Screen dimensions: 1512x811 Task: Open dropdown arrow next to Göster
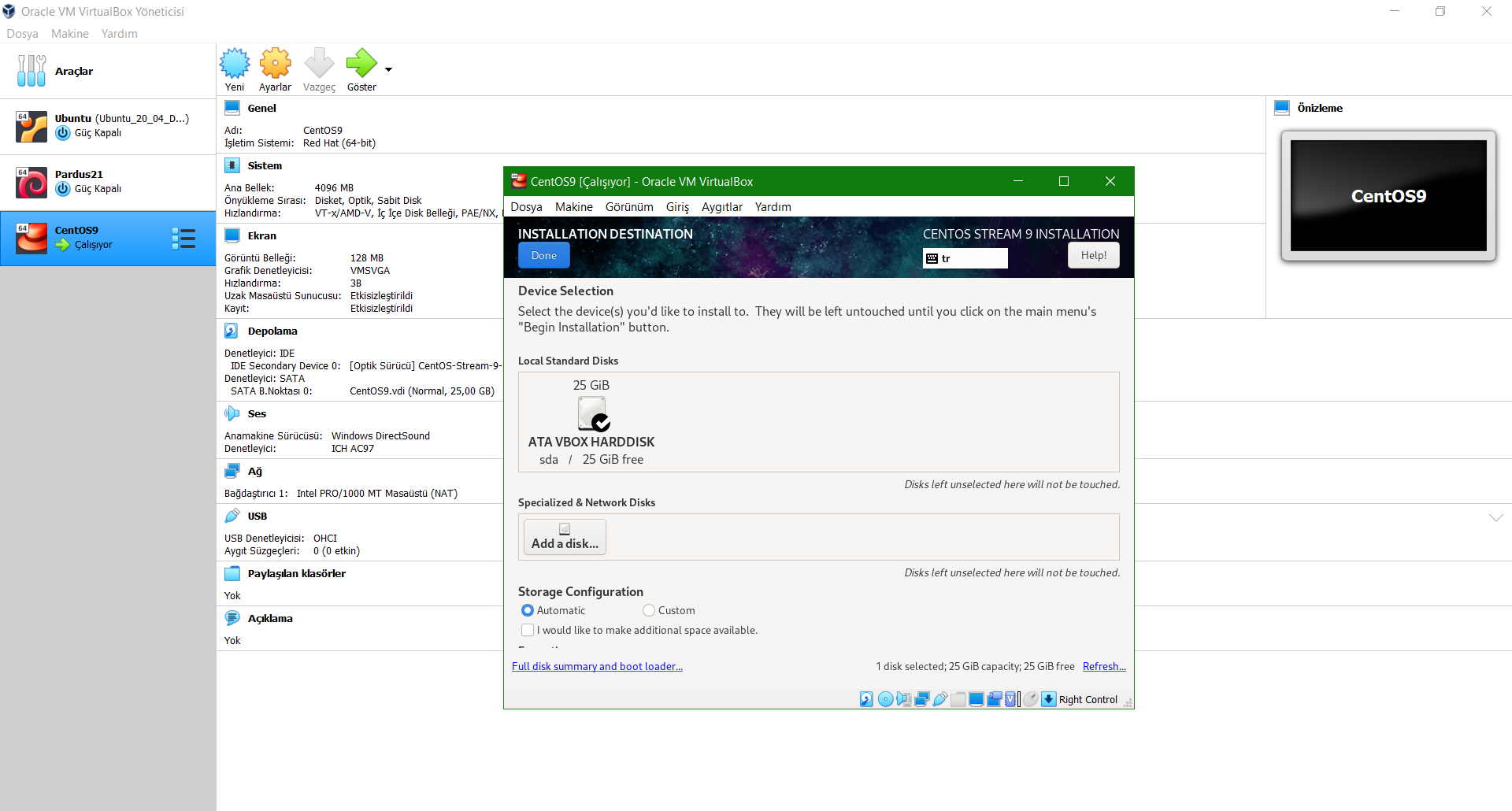click(x=388, y=69)
